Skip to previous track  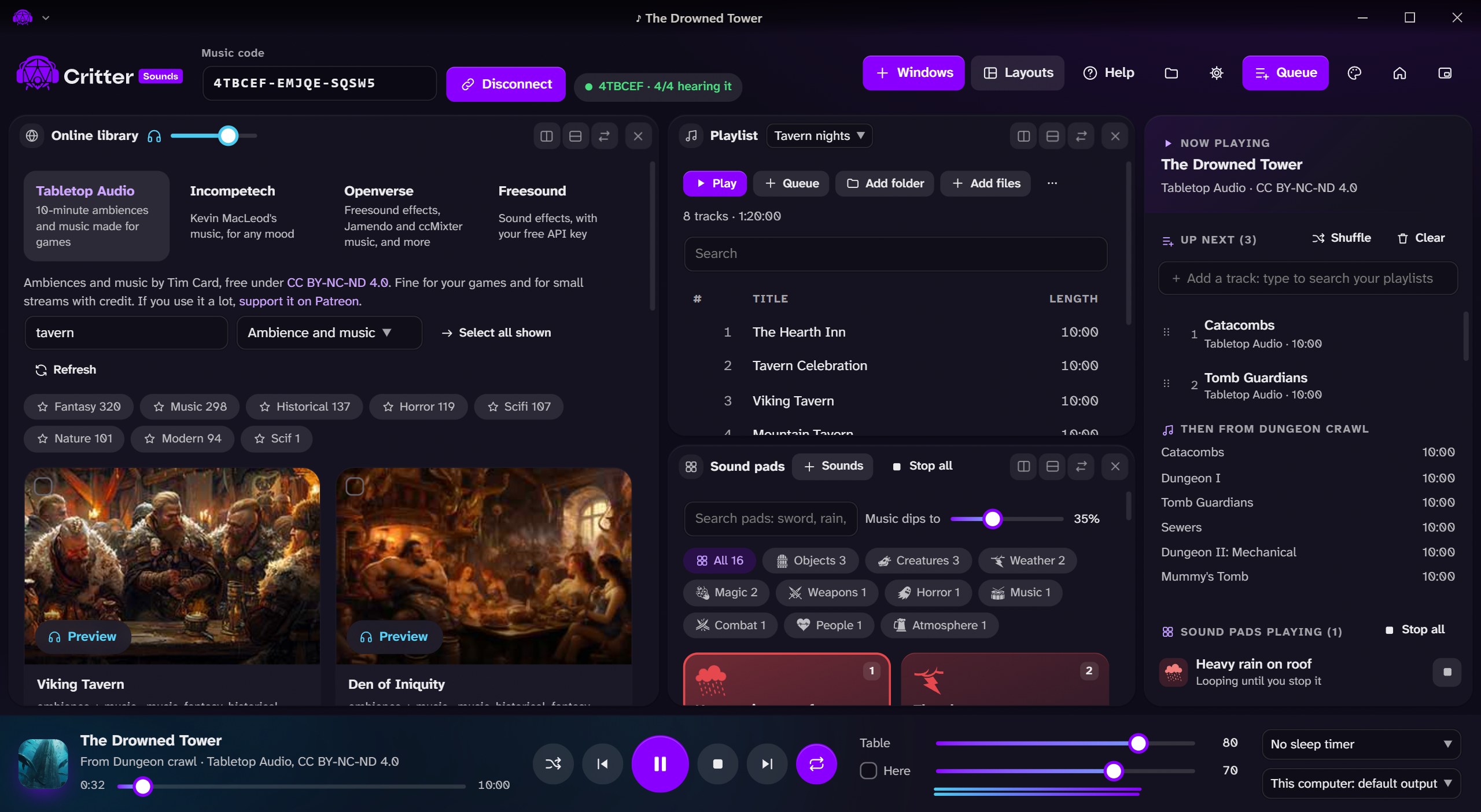[602, 764]
